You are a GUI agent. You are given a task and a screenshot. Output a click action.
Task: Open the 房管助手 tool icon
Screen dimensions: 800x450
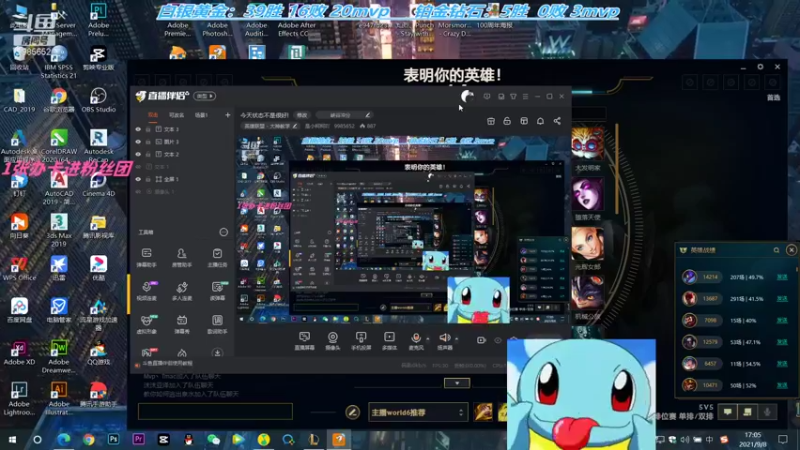coord(182,257)
